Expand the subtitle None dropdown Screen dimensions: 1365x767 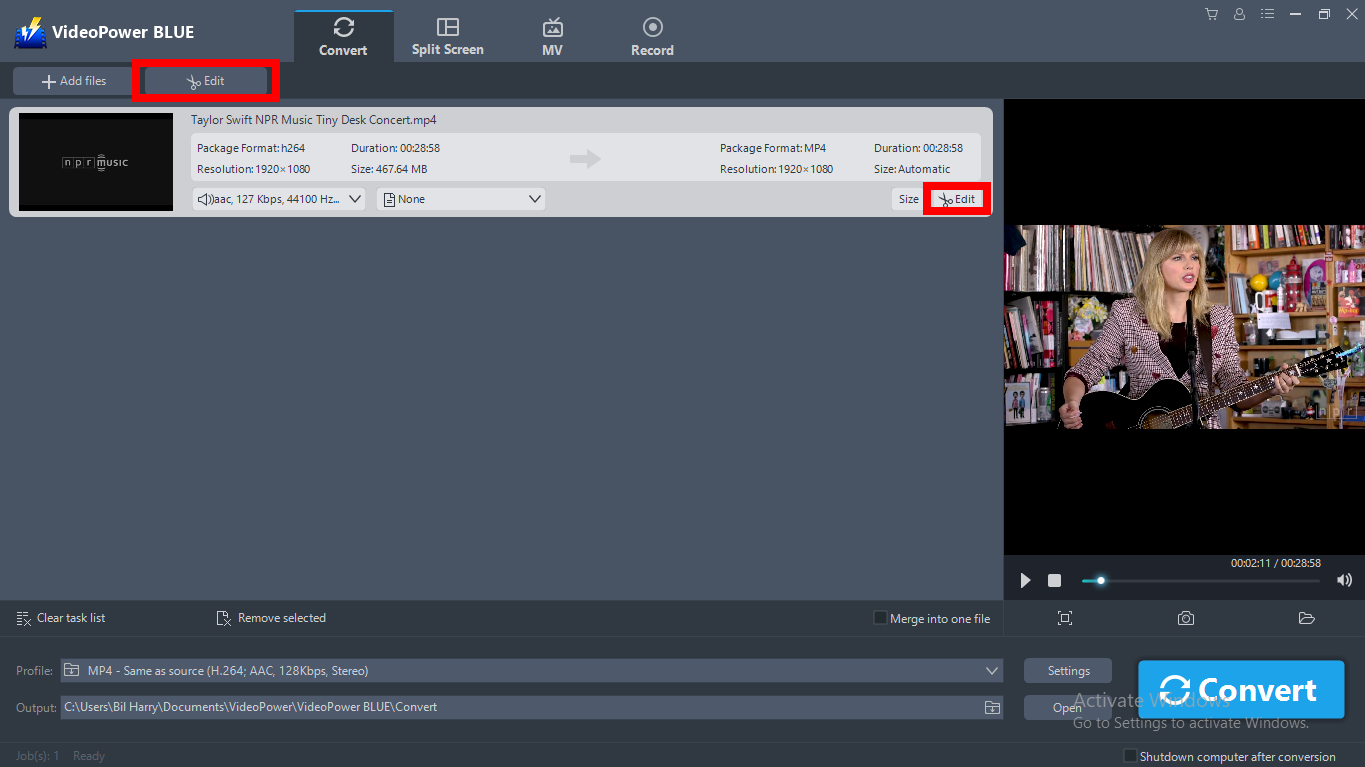460,198
